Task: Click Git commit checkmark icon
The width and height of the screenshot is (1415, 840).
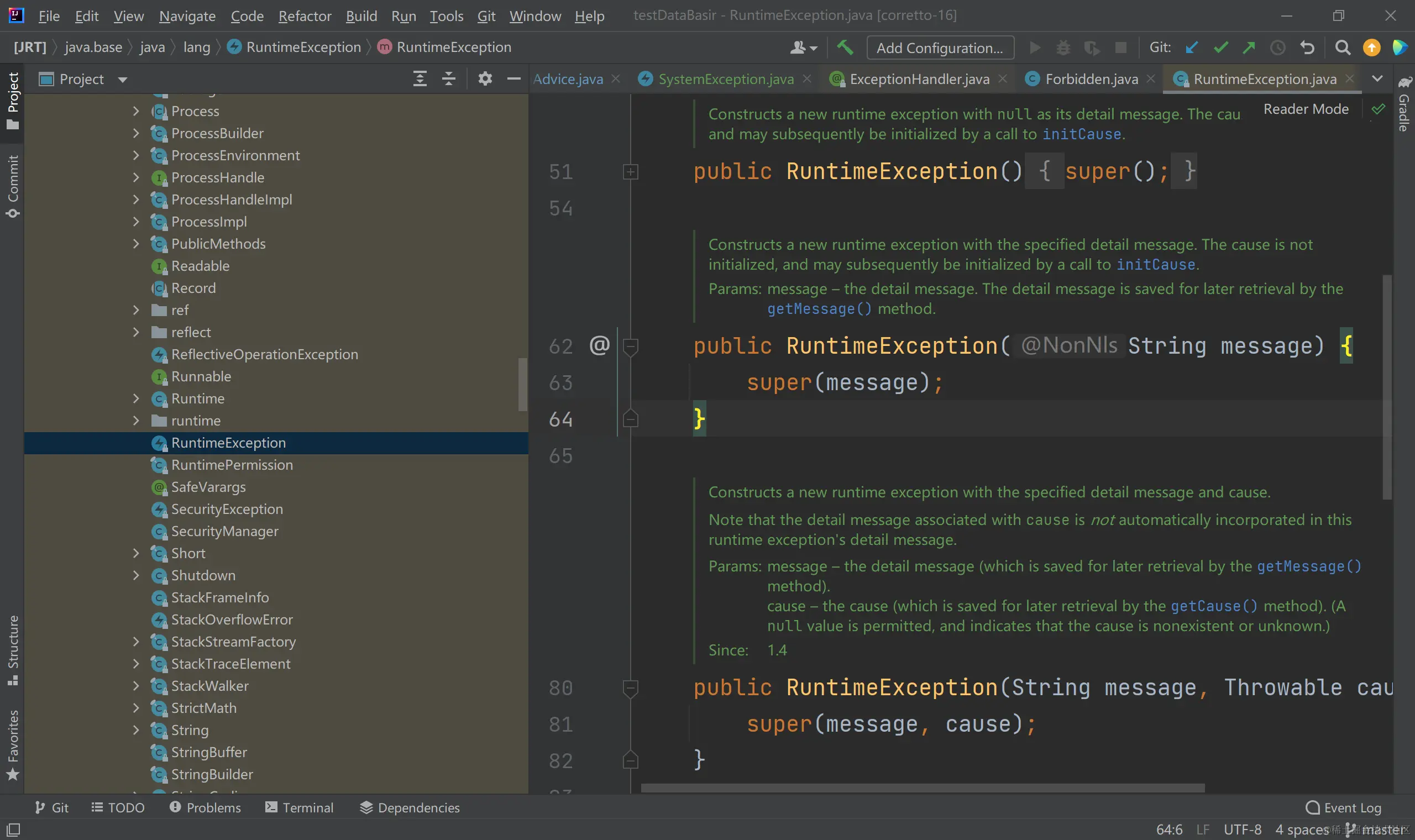Action: point(1220,48)
